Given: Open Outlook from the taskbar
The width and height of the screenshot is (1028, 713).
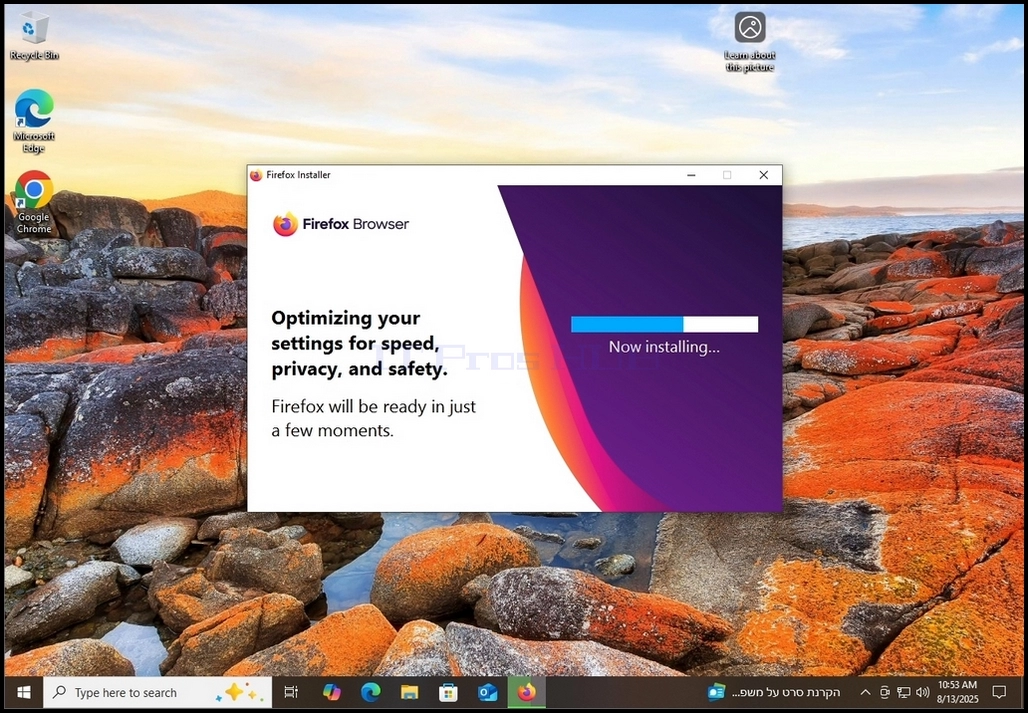Looking at the screenshot, I should point(488,692).
